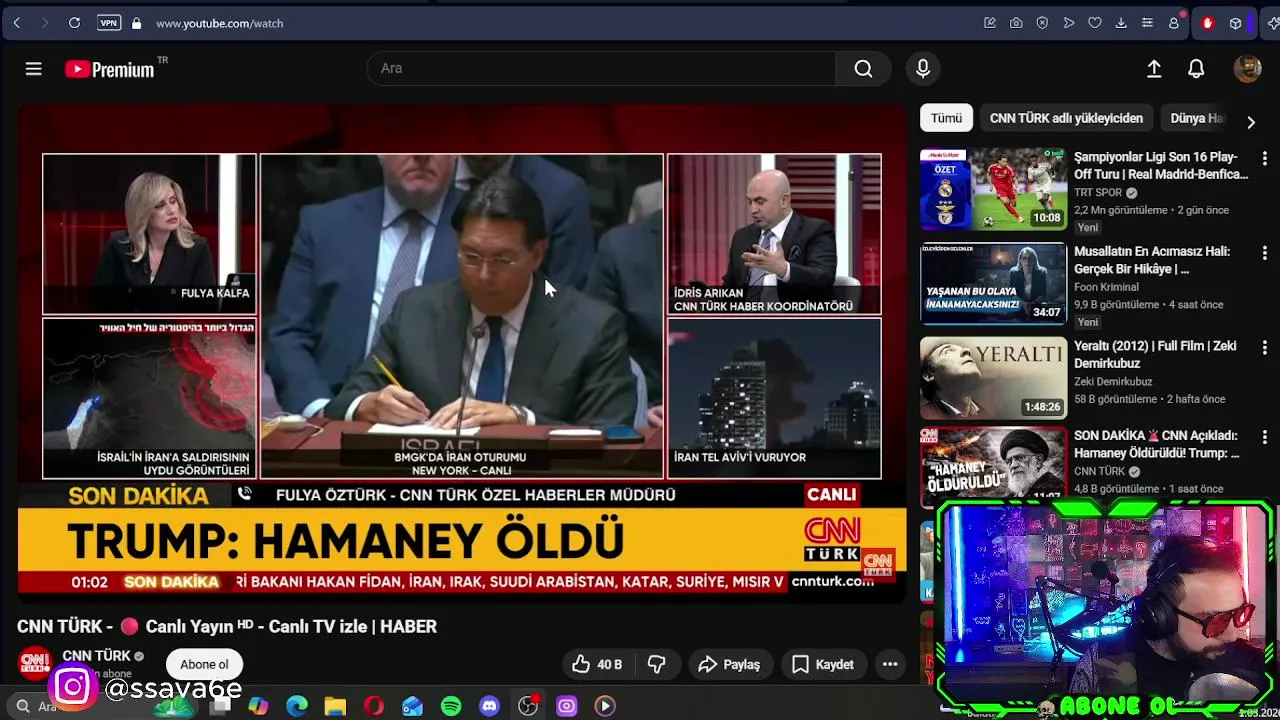Open 'SON DAKİKA CNN Açıkladı: Hamaney' video
Image resolution: width=1280 pixels, height=720 pixels.
click(x=1156, y=444)
